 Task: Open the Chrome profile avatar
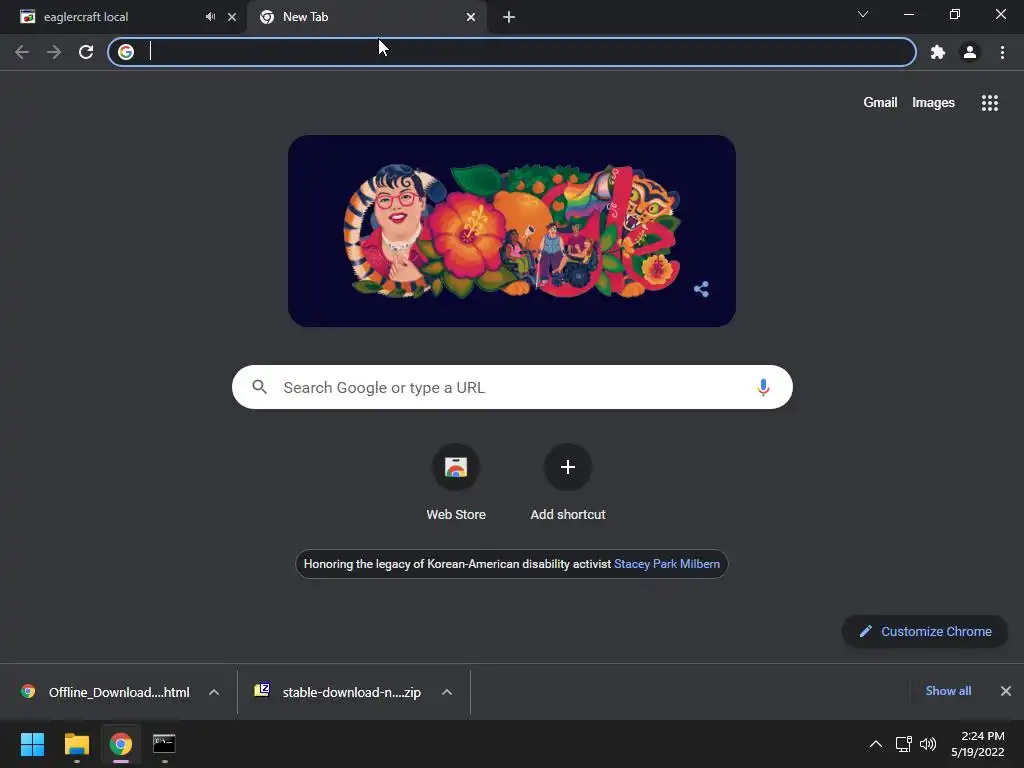[970, 52]
